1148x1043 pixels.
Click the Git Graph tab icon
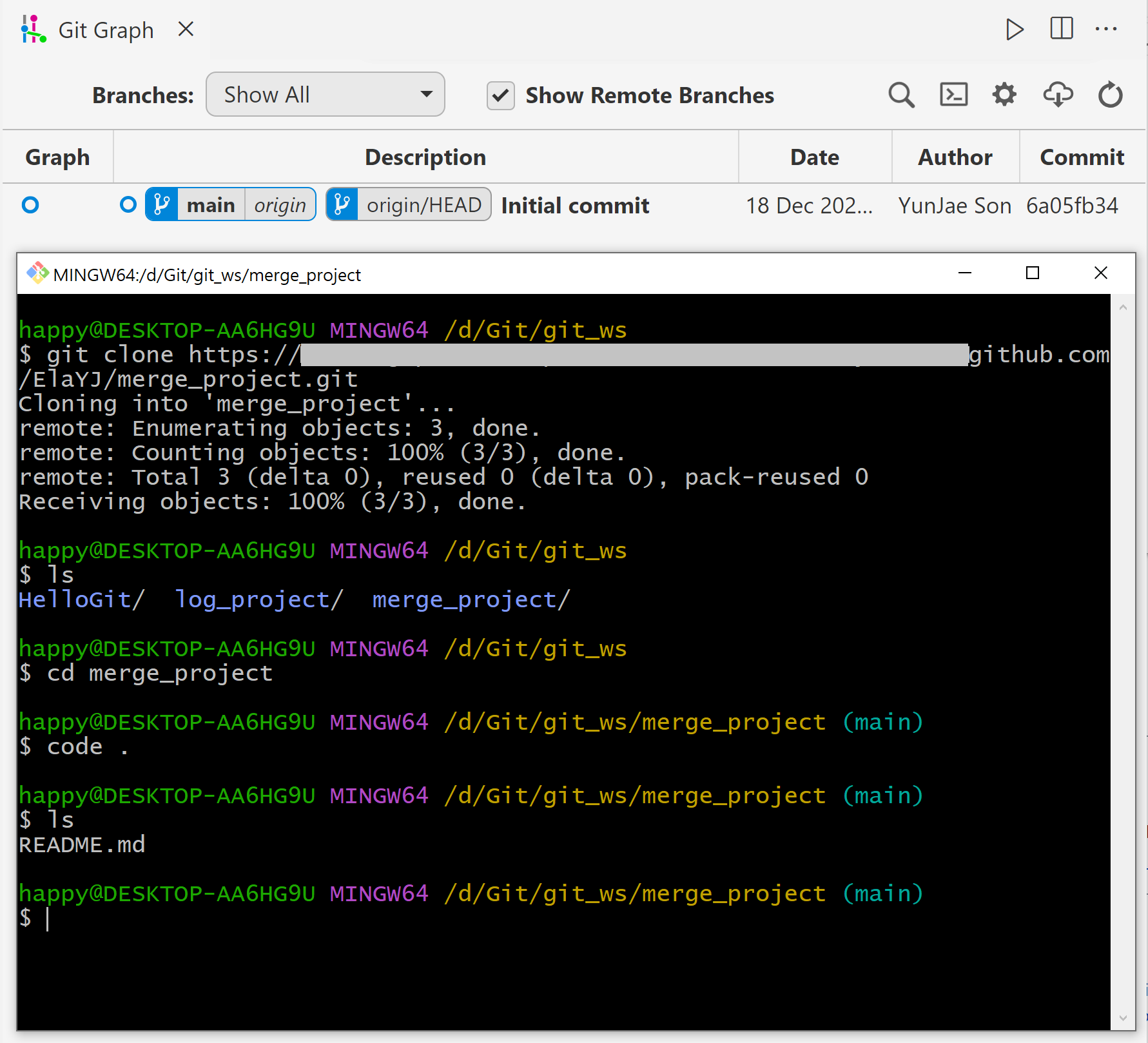tap(34, 30)
